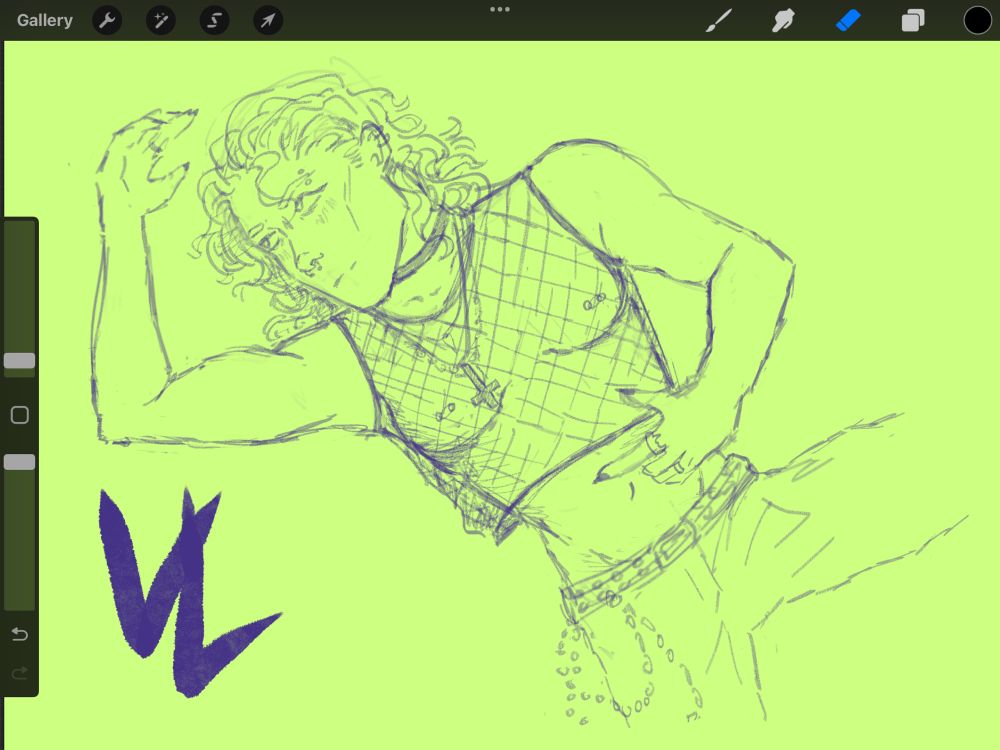
Task: Open the Actions wrench menu
Action: 107,20
